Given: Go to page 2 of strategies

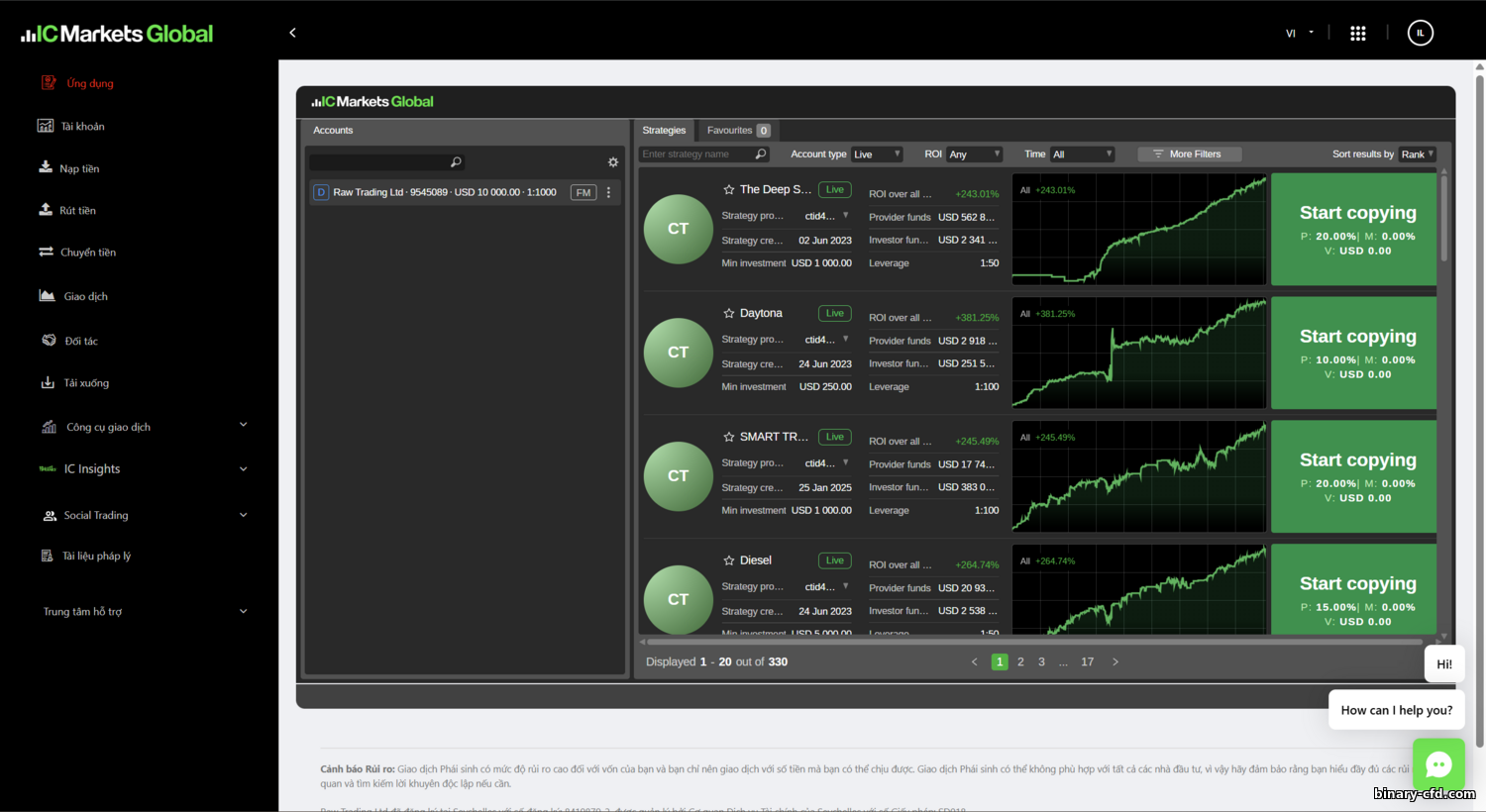Looking at the screenshot, I should coord(1020,662).
